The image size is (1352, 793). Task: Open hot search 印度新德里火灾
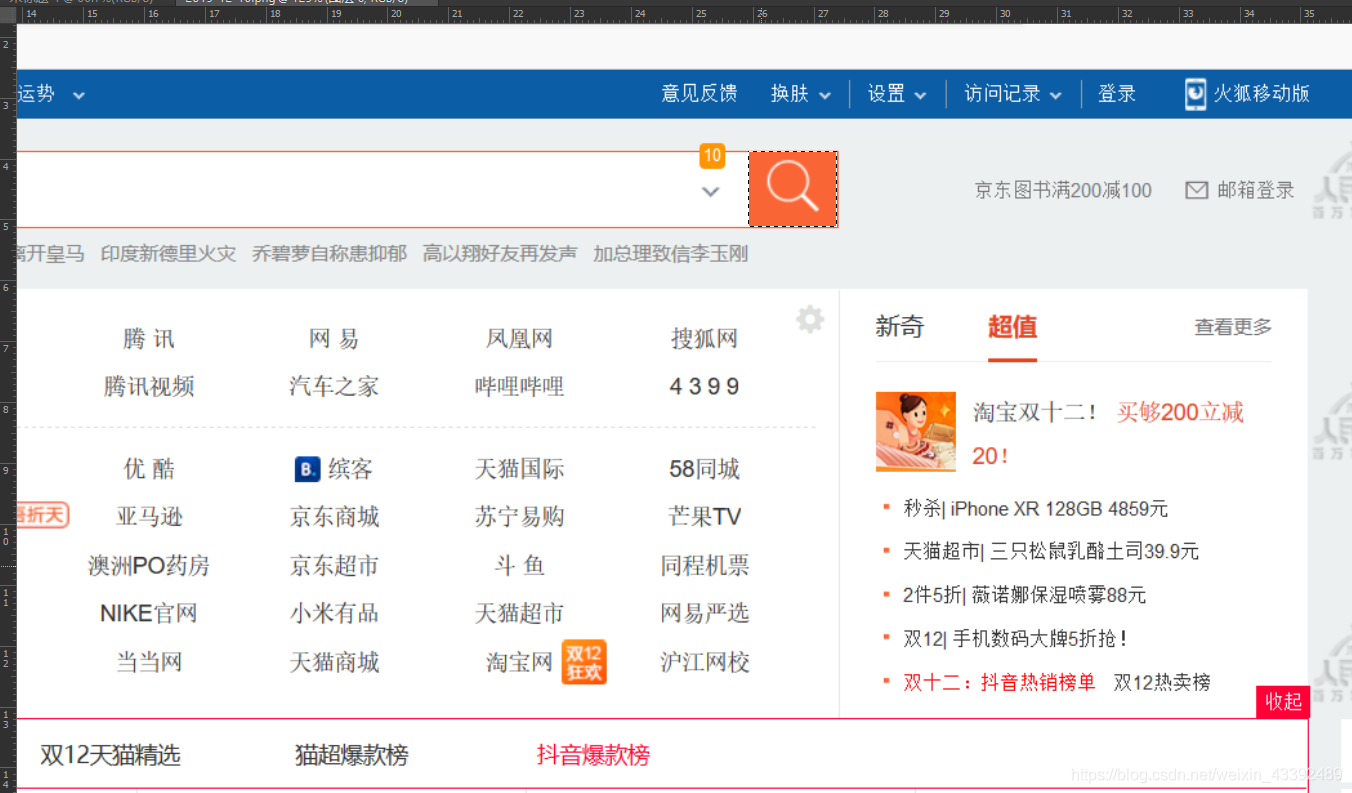click(x=168, y=254)
